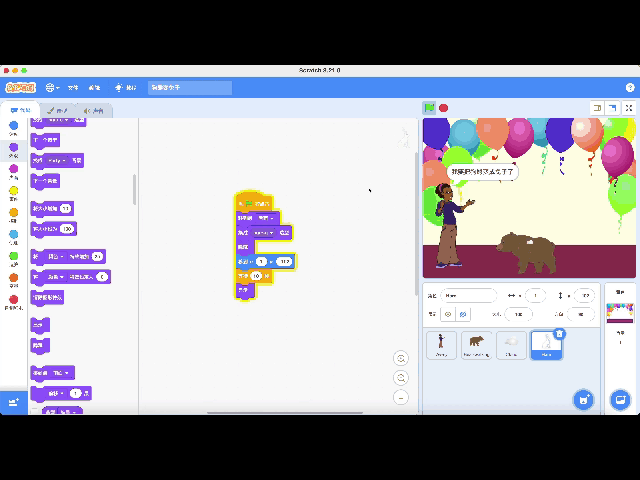This screenshot has height=480, width=640.
Task: Click the Hide sprite crossed-eye toggle
Action: 462,314
